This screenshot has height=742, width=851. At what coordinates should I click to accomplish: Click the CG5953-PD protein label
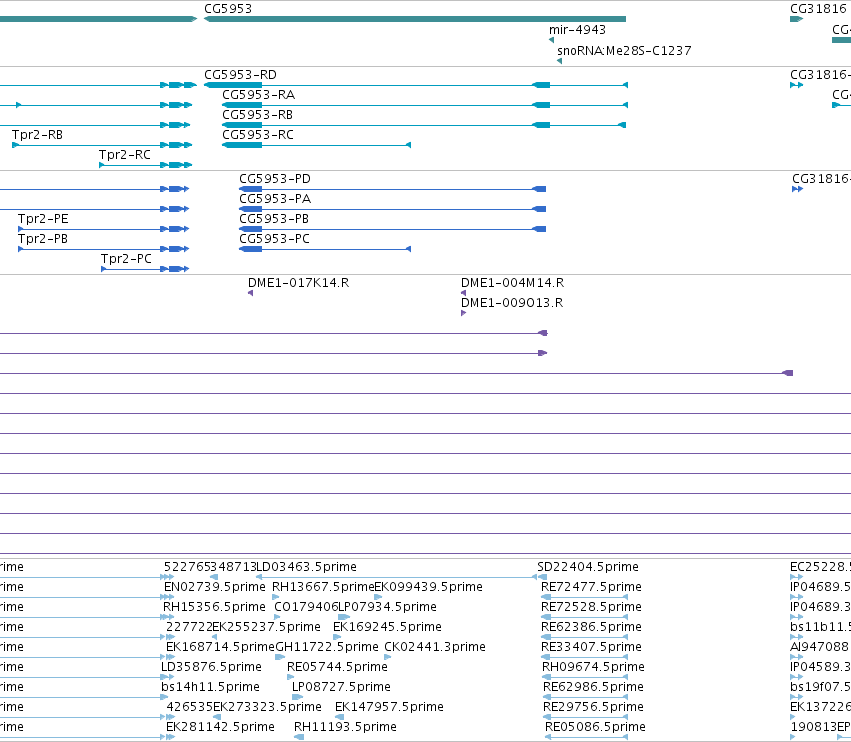275,179
